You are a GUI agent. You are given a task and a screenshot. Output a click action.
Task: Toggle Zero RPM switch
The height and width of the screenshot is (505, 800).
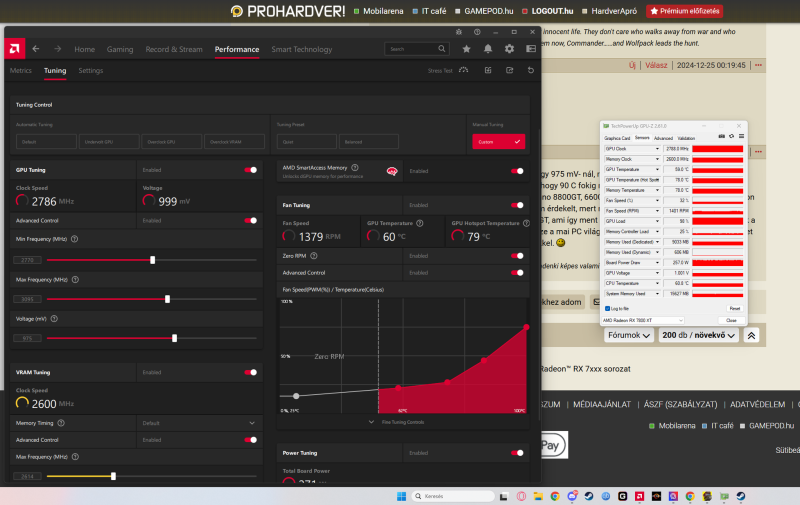pyautogui.click(x=517, y=256)
